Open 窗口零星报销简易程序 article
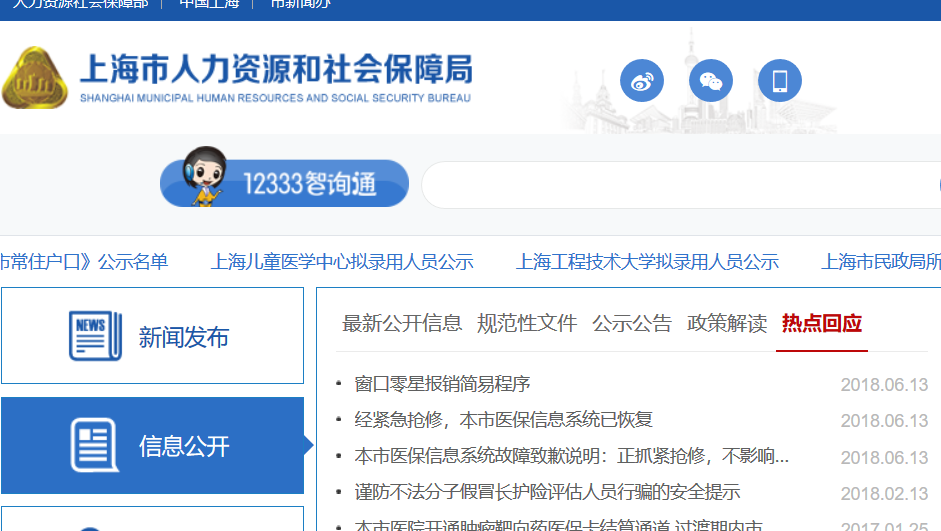The height and width of the screenshot is (531, 941). (x=442, y=384)
